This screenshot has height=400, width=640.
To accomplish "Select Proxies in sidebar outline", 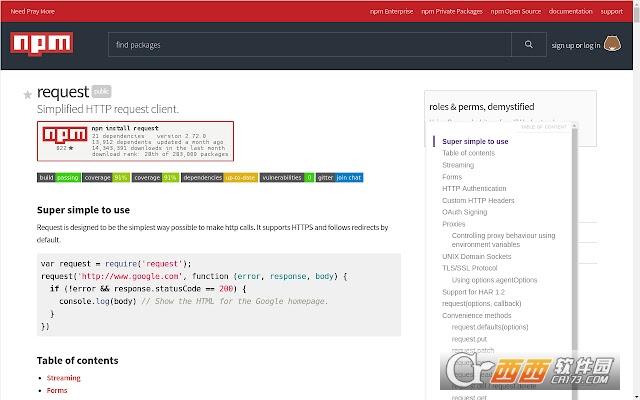I will click(x=453, y=224).
